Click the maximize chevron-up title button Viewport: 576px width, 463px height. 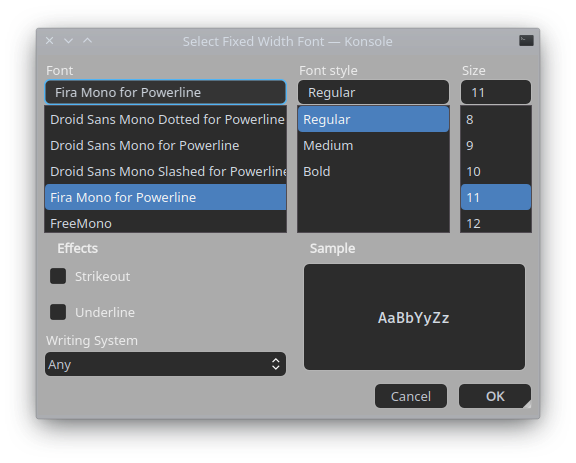click(87, 40)
